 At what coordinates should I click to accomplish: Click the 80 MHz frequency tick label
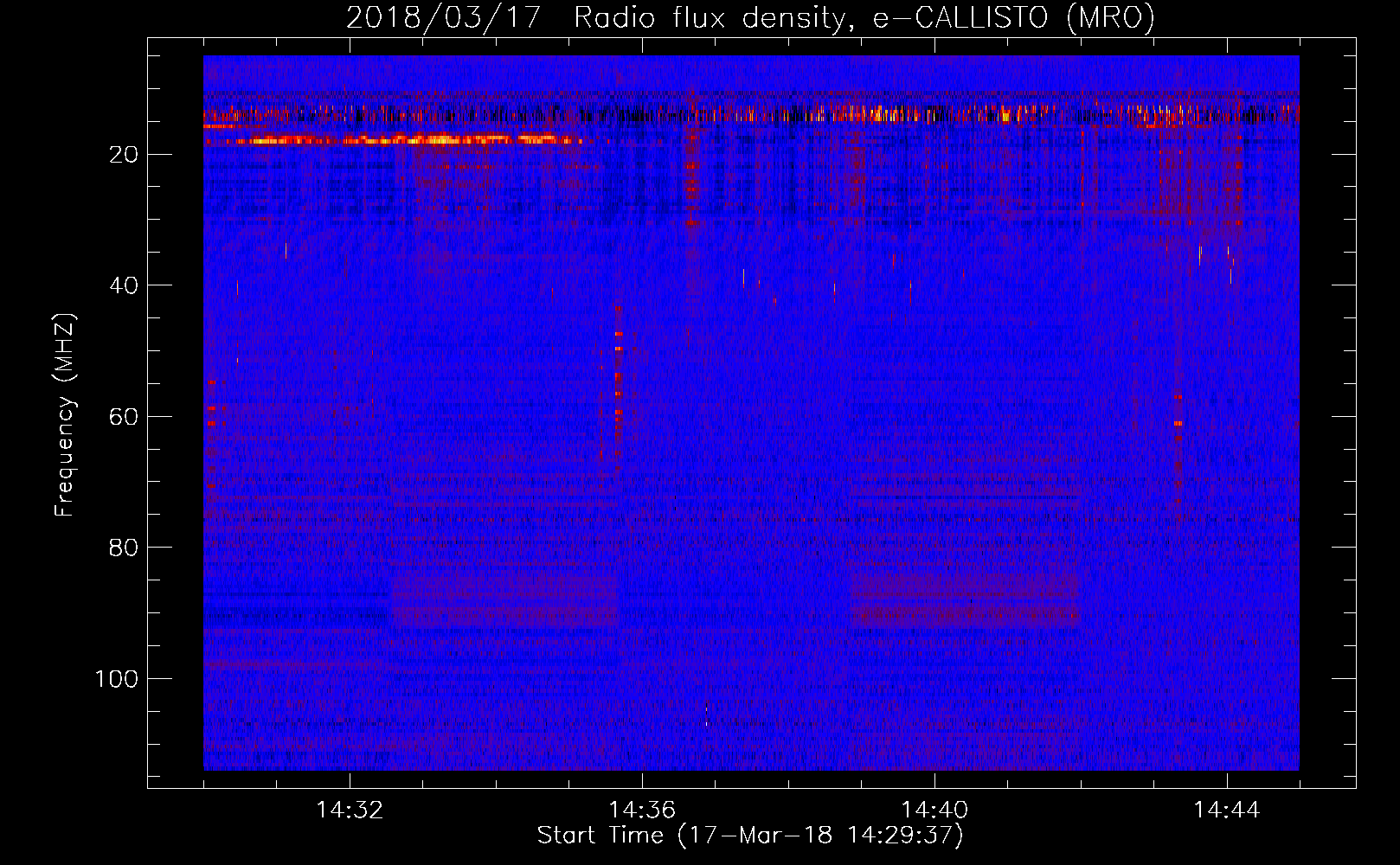(x=124, y=548)
